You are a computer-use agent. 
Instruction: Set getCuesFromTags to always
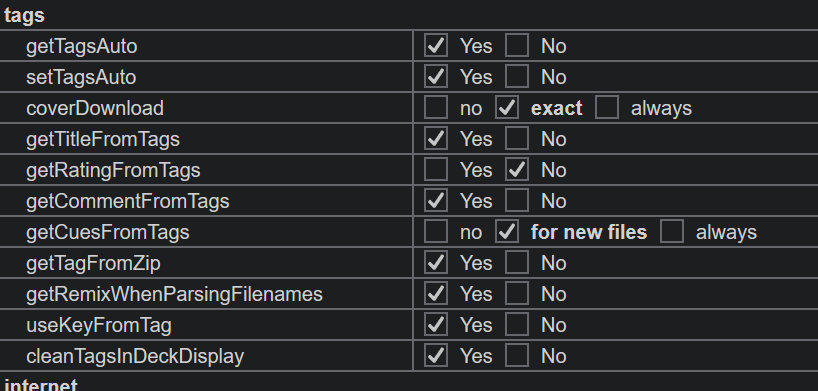(x=671, y=232)
